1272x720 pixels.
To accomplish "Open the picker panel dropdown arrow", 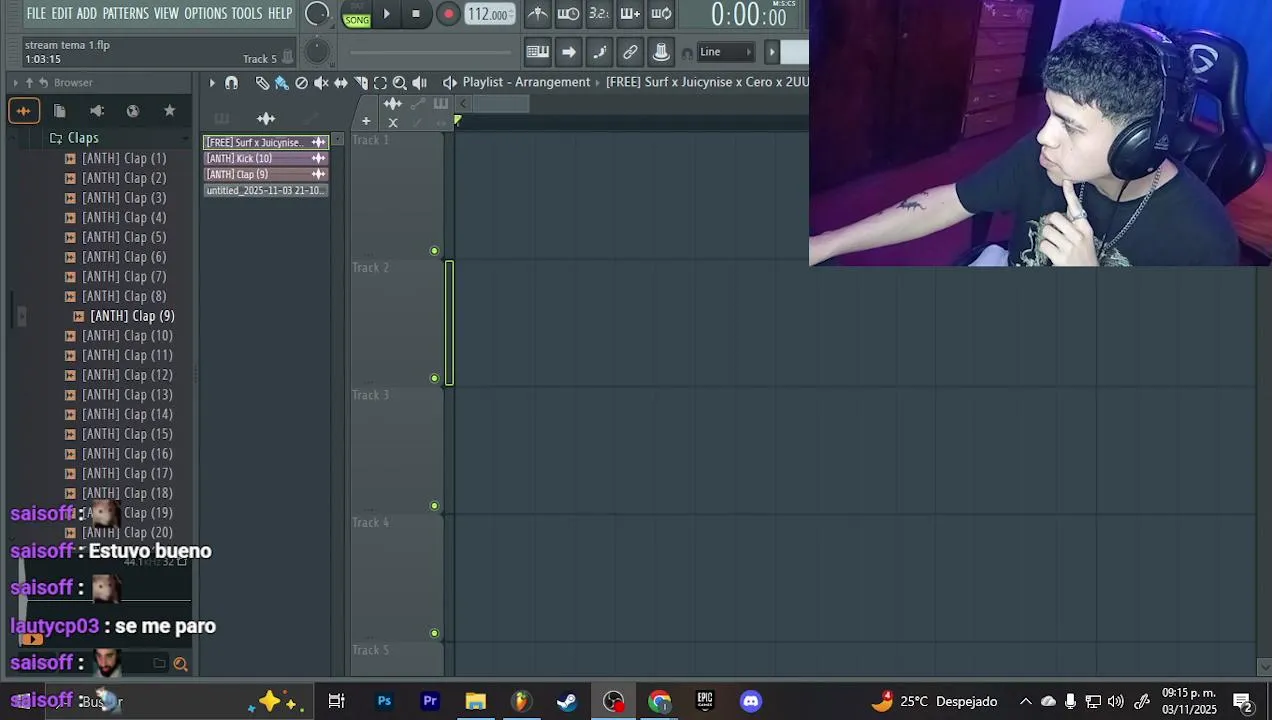I will click(x=337, y=140).
